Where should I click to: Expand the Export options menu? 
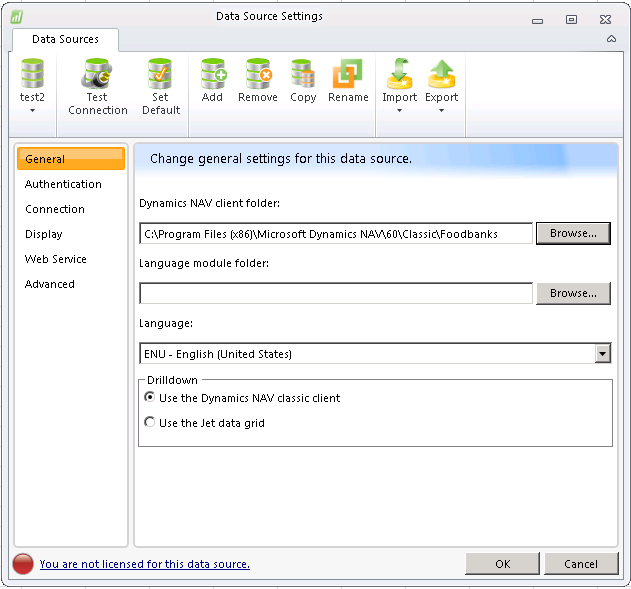tap(441, 110)
